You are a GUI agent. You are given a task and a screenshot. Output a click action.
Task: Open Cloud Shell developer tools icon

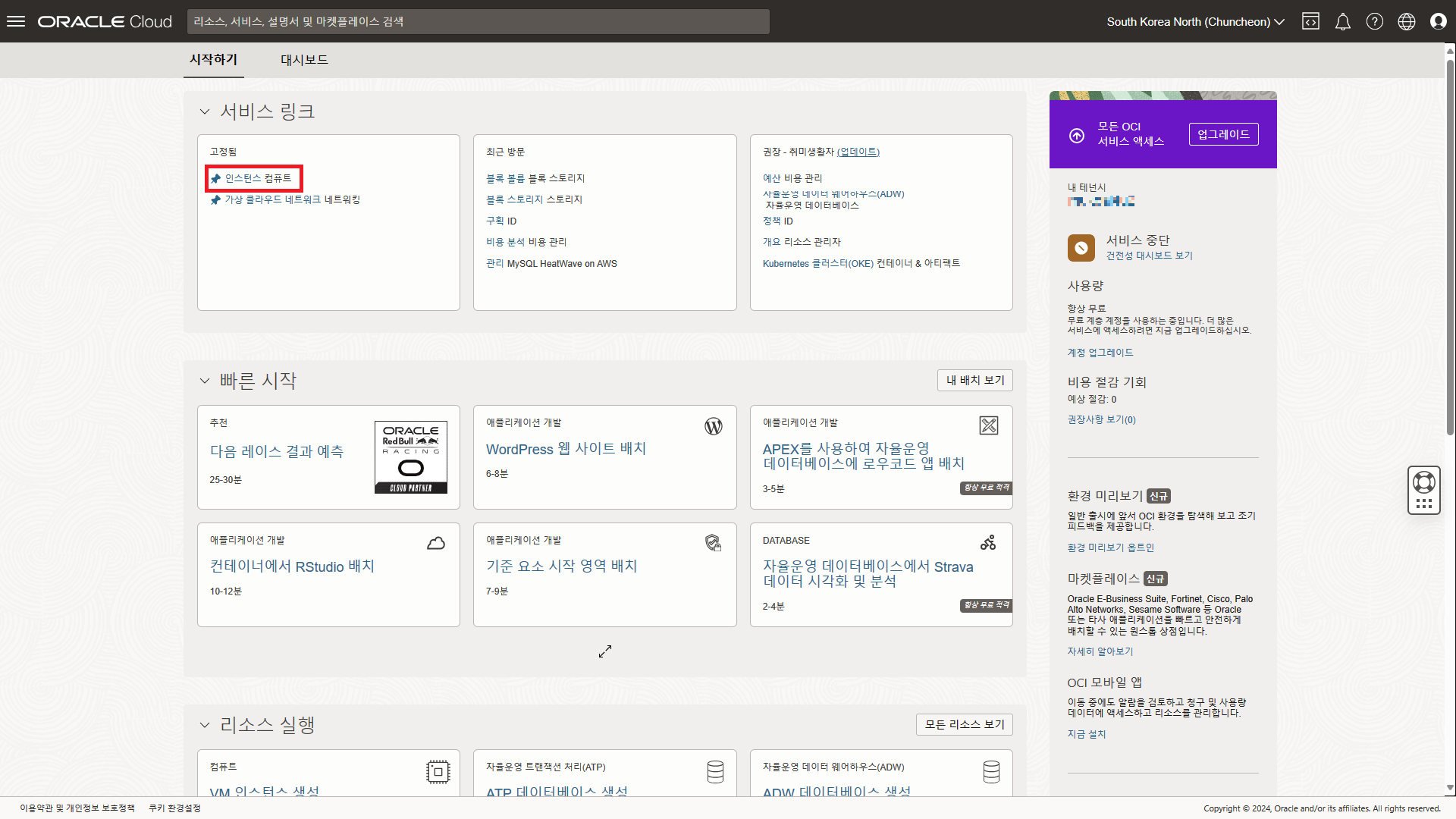(x=1310, y=21)
